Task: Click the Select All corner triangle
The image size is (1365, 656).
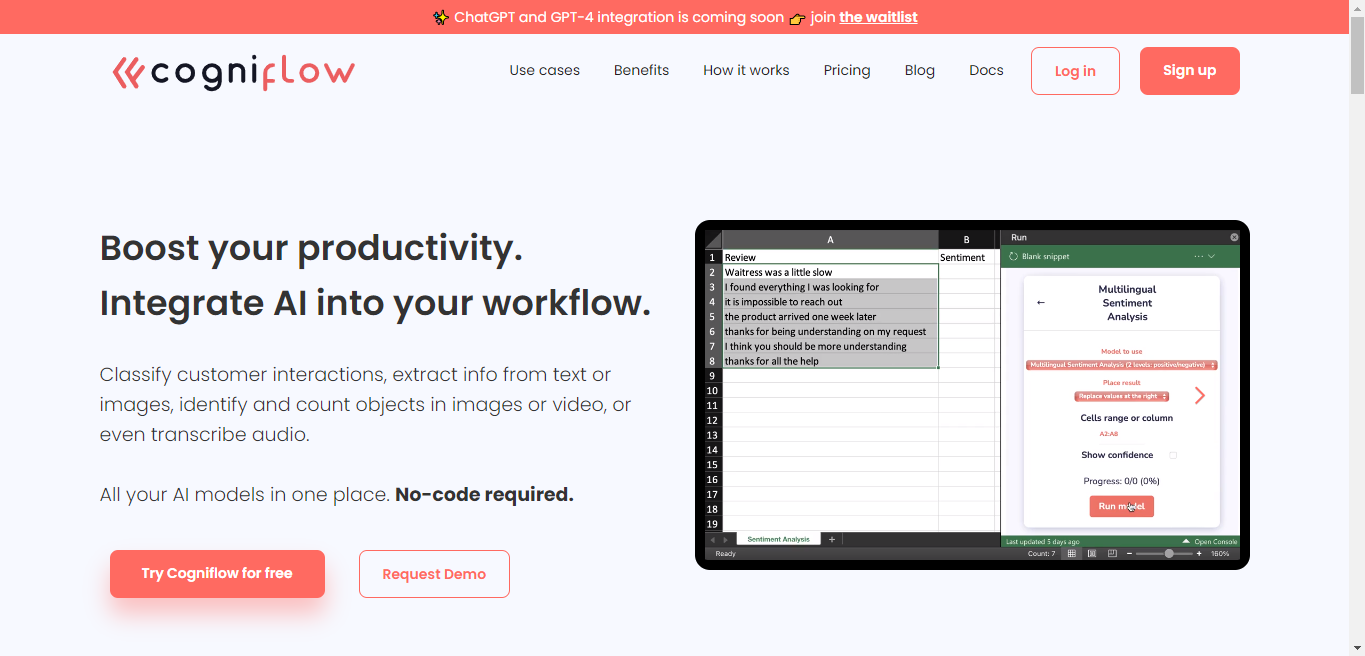Action: coord(713,240)
